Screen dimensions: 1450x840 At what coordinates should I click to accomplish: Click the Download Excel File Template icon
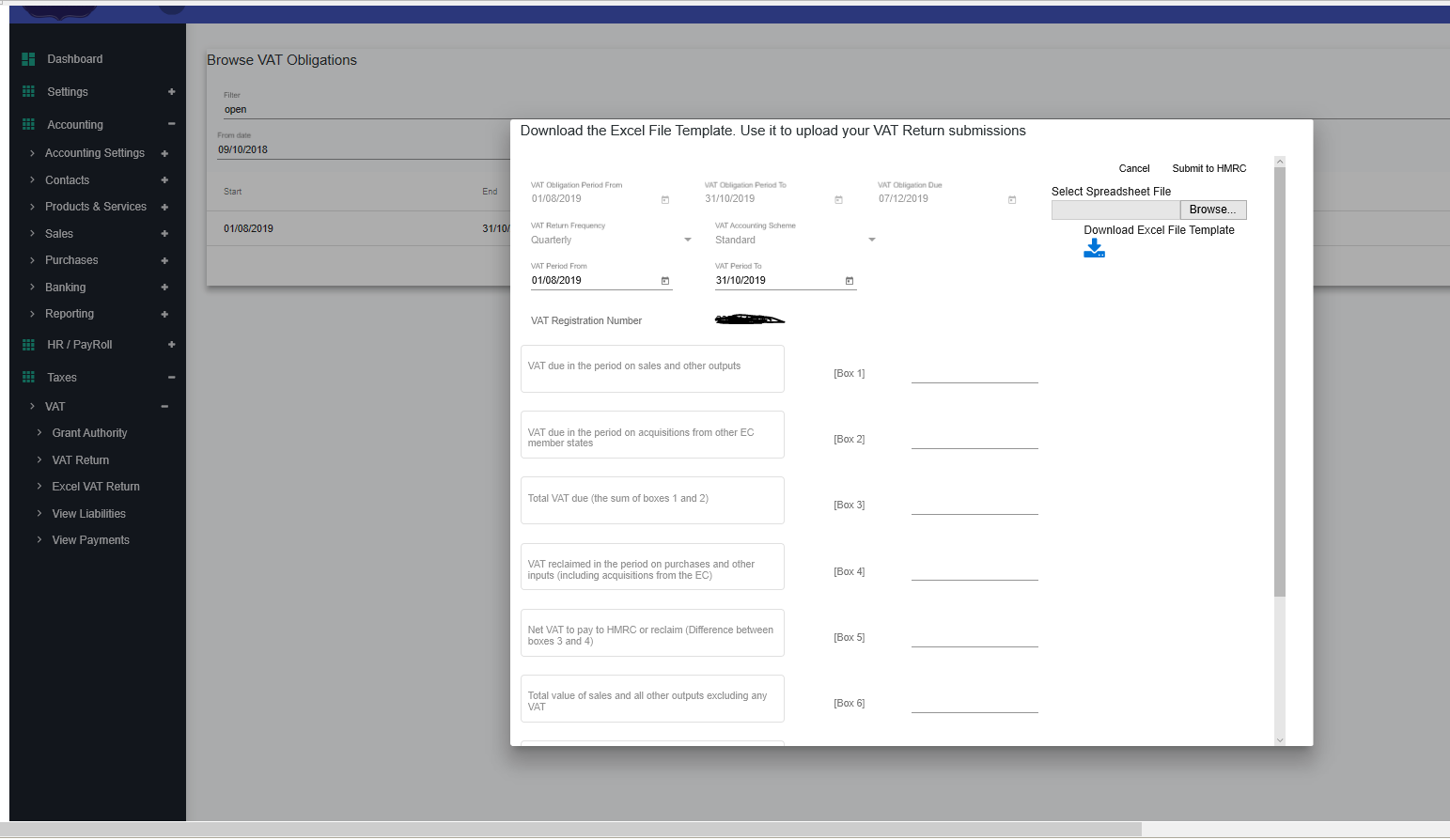[x=1094, y=248]
